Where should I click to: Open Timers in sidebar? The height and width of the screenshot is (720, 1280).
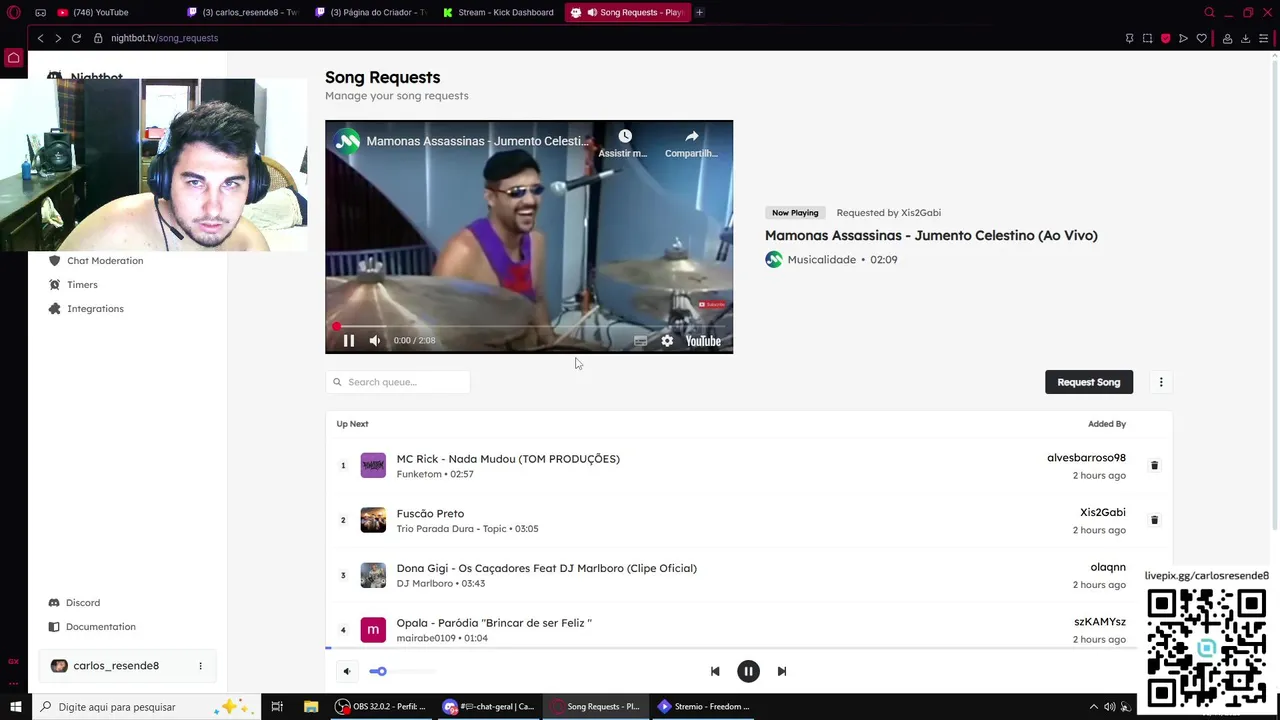click(x=82, y=285)
